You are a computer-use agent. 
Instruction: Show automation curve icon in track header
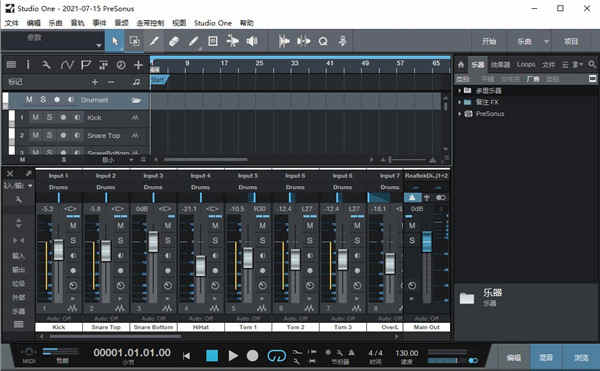pyautogui.click(x=67, y=65)
